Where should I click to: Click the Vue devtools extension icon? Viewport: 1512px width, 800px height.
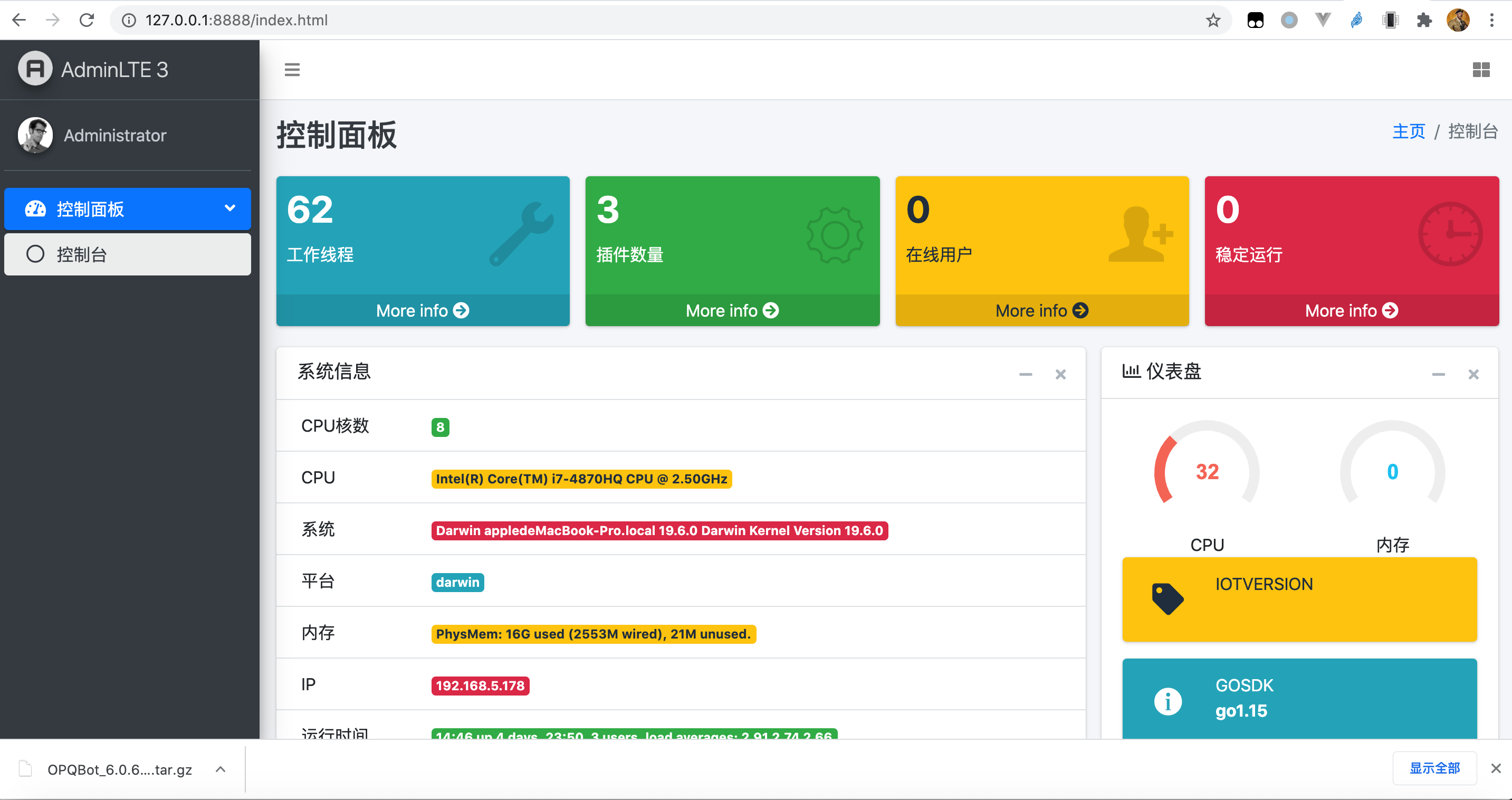1323,20
